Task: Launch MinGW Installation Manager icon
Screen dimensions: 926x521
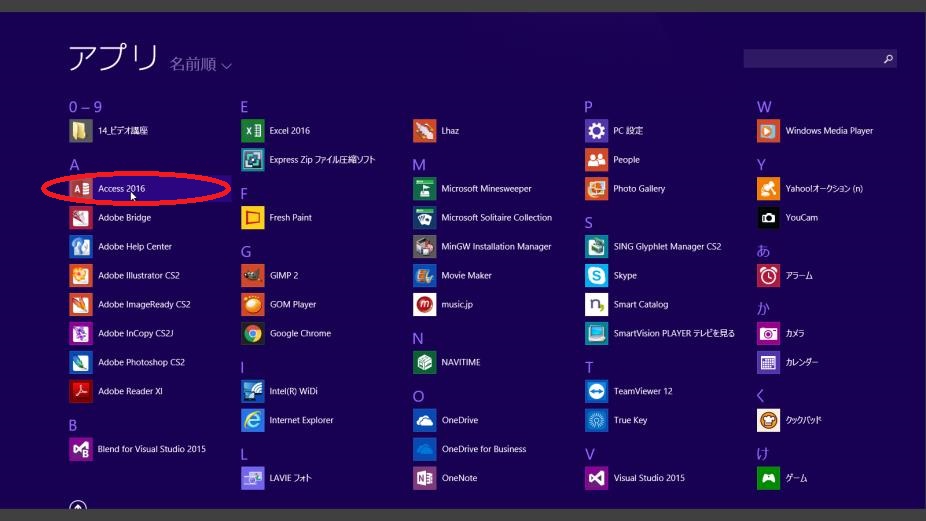Action: click(x=425, y=246)
